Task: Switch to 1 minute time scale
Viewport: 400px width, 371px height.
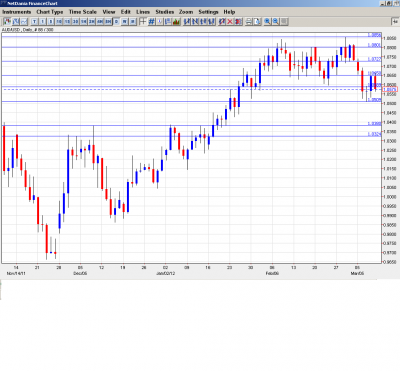Action: 43,22
